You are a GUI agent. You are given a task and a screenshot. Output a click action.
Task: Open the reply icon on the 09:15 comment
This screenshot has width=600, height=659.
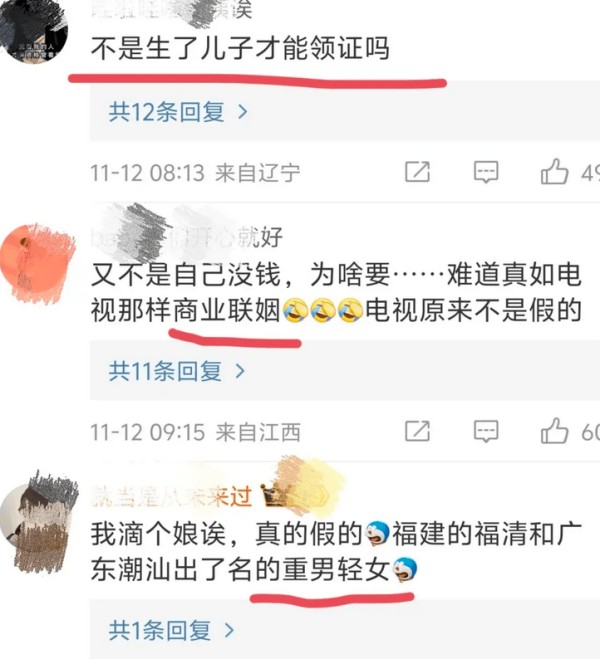(486, 432)
